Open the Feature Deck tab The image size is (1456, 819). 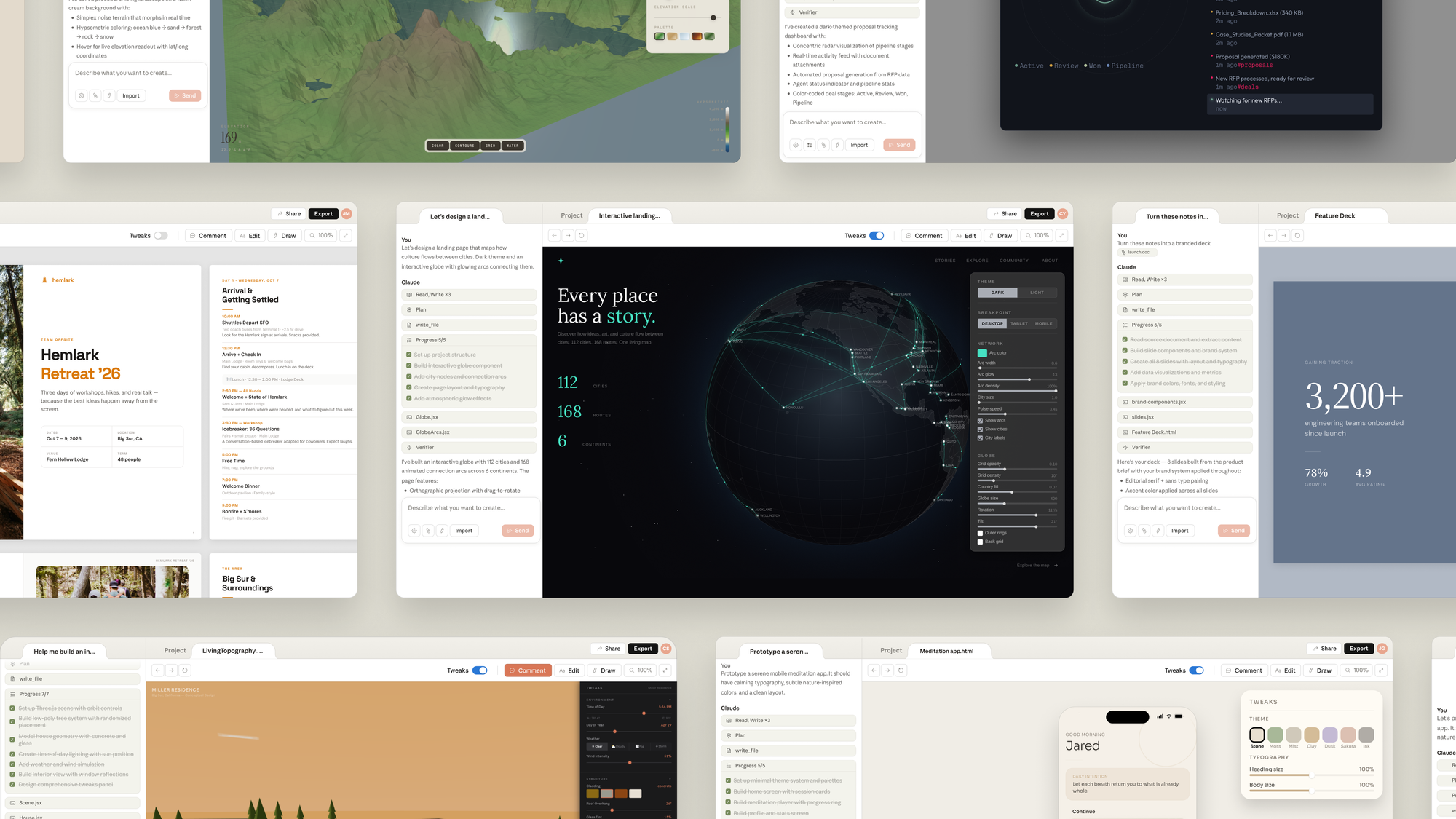pos(1334,215)
